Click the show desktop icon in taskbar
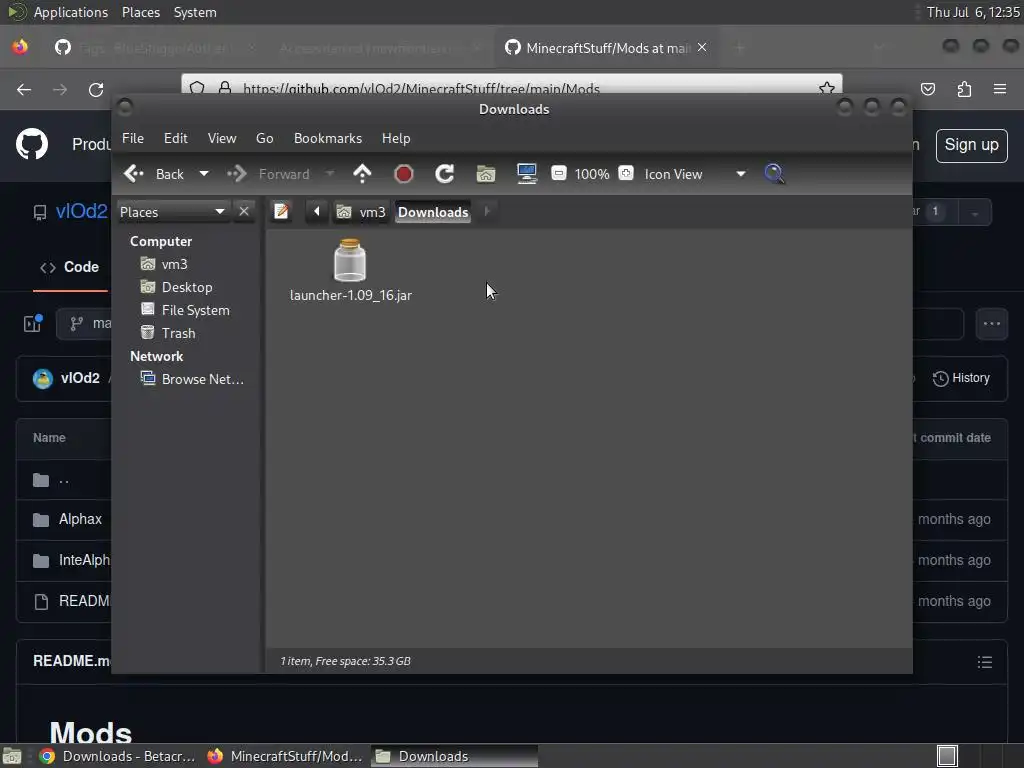 pyautogui.click(x=12, y=756)
